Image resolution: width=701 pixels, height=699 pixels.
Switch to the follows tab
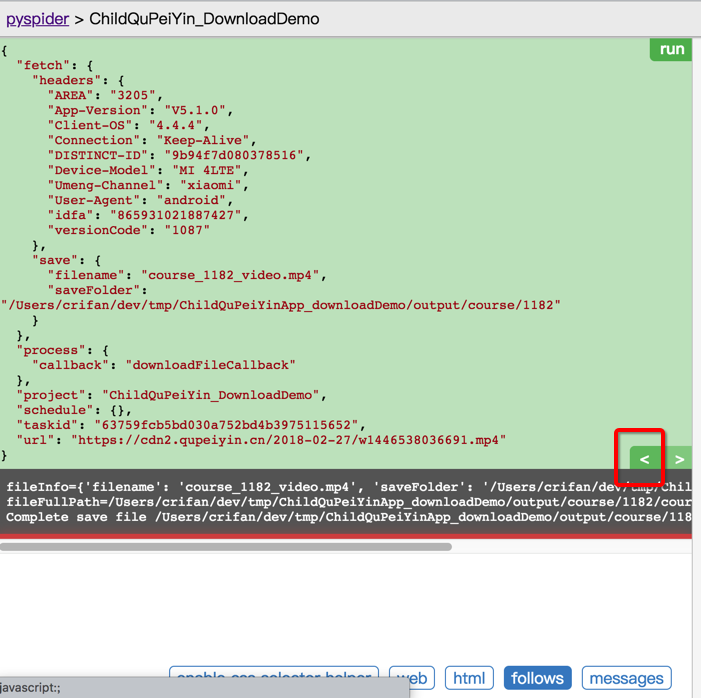pos(537,678)
